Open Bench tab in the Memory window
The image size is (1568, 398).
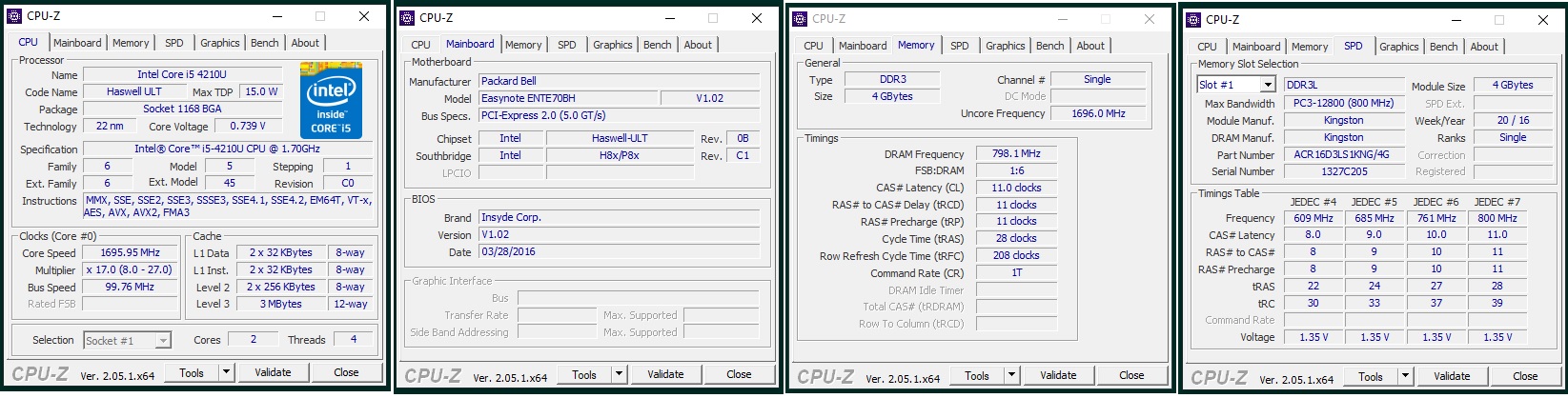[1050, 46]
